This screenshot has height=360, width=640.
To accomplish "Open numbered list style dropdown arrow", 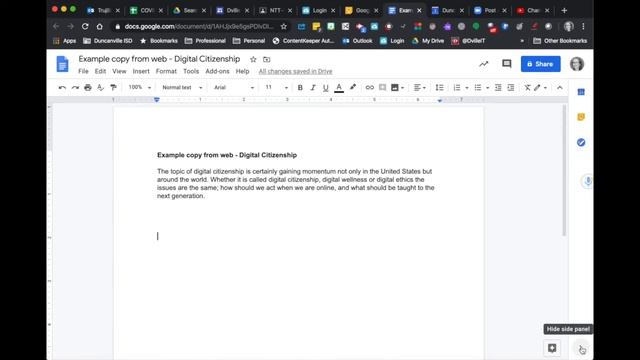I will [467, 88].
